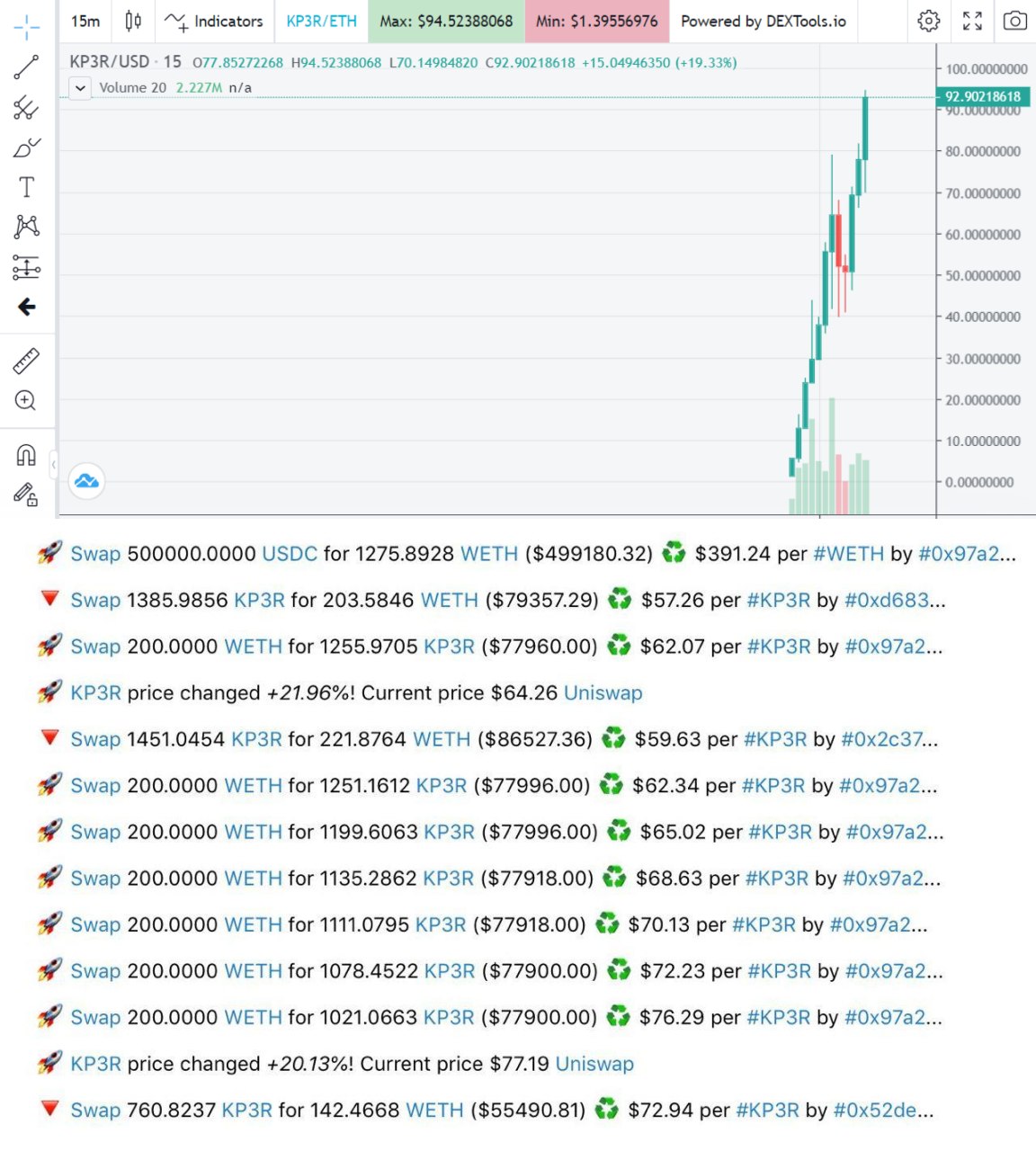Open KP3R link in +21.96% price change

click(96, 692)
